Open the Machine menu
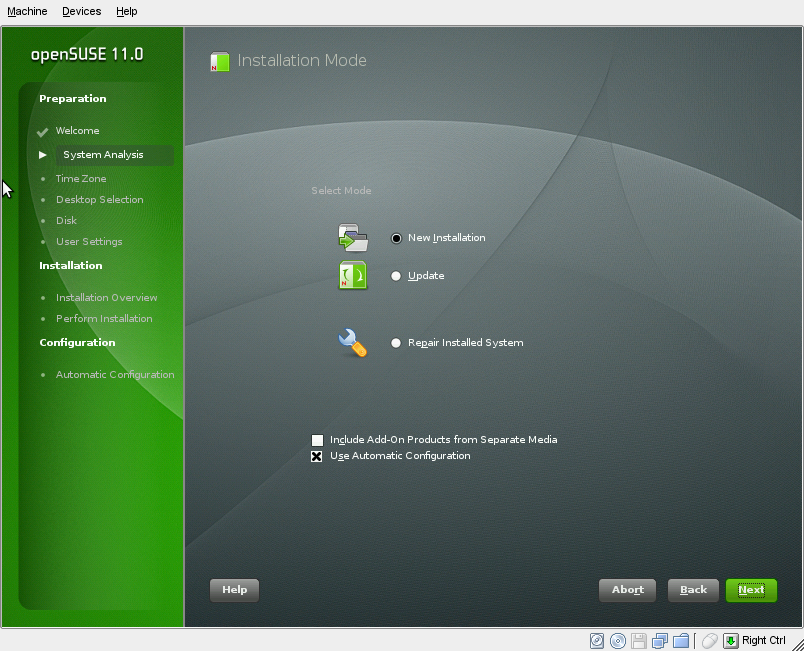This screenshot has height=651, width=804. coord(27,11)
